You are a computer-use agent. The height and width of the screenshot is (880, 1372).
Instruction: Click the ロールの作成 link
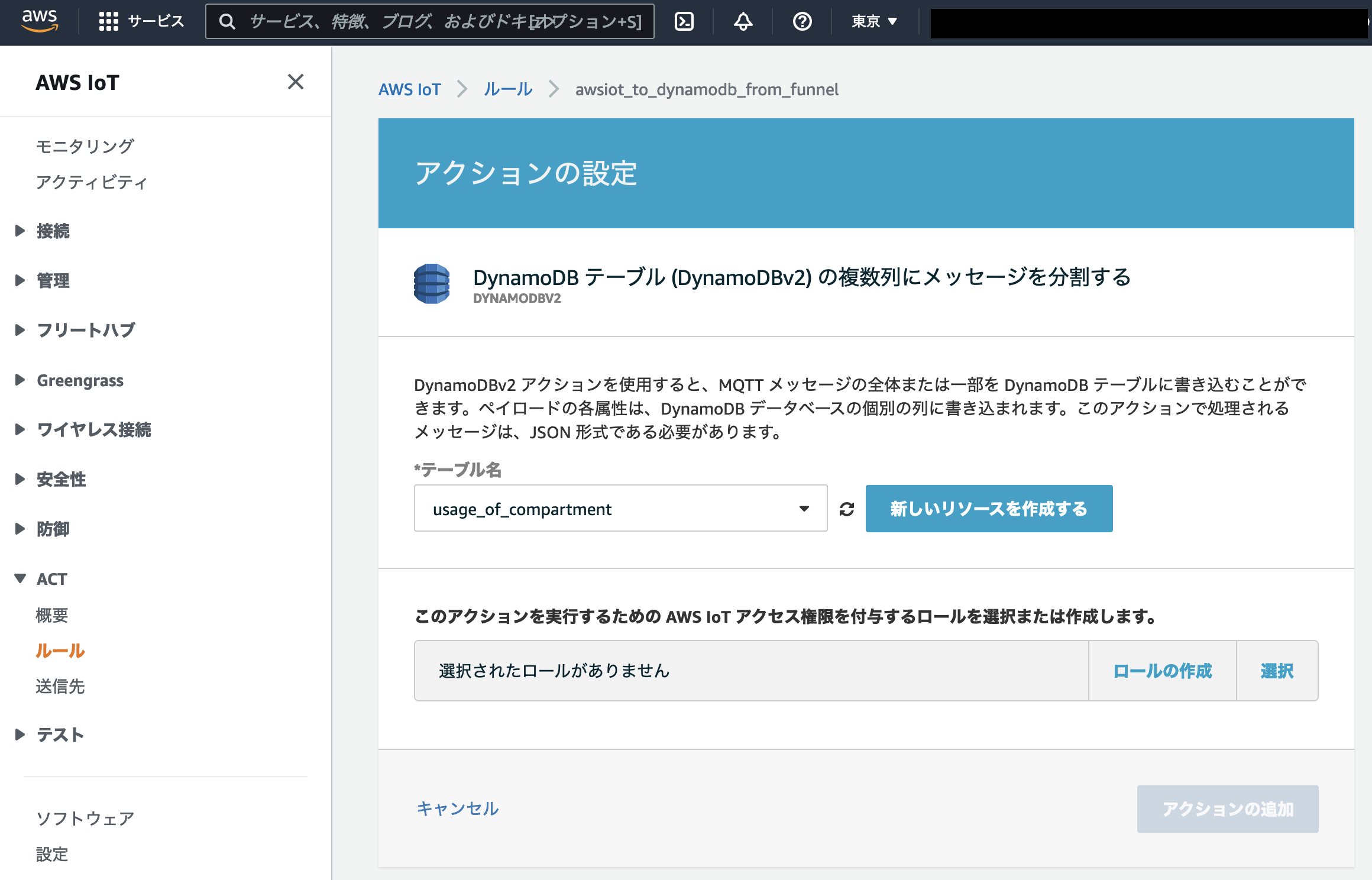tap(1163, 671)
